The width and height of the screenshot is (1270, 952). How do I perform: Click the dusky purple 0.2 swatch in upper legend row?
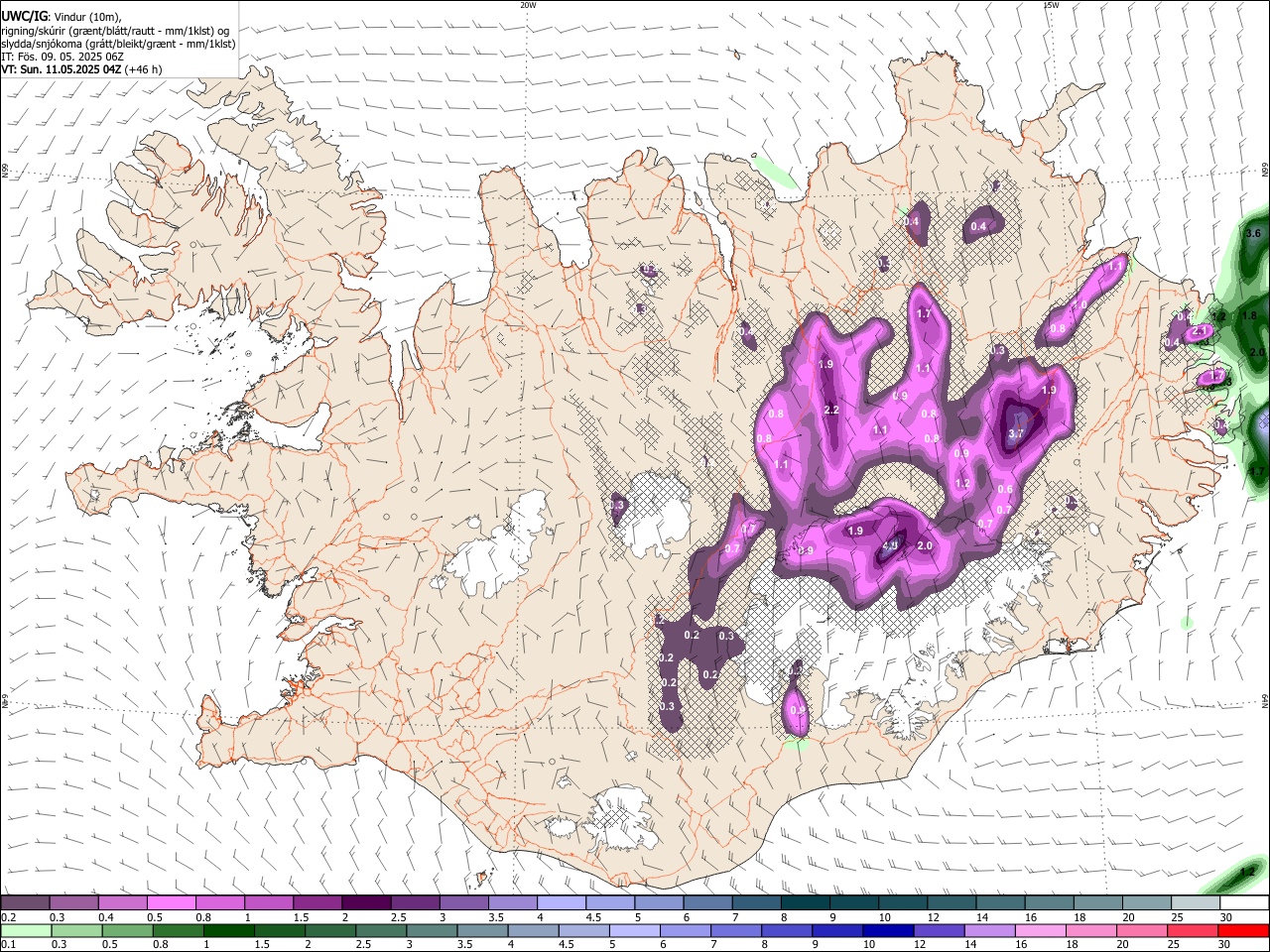click(25, 903)
